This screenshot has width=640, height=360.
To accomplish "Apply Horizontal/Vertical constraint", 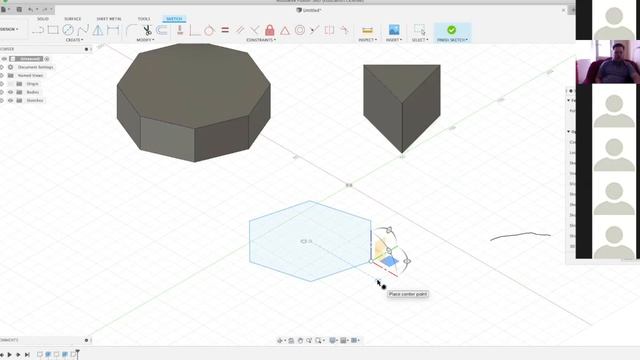I will tap(180, 30).
